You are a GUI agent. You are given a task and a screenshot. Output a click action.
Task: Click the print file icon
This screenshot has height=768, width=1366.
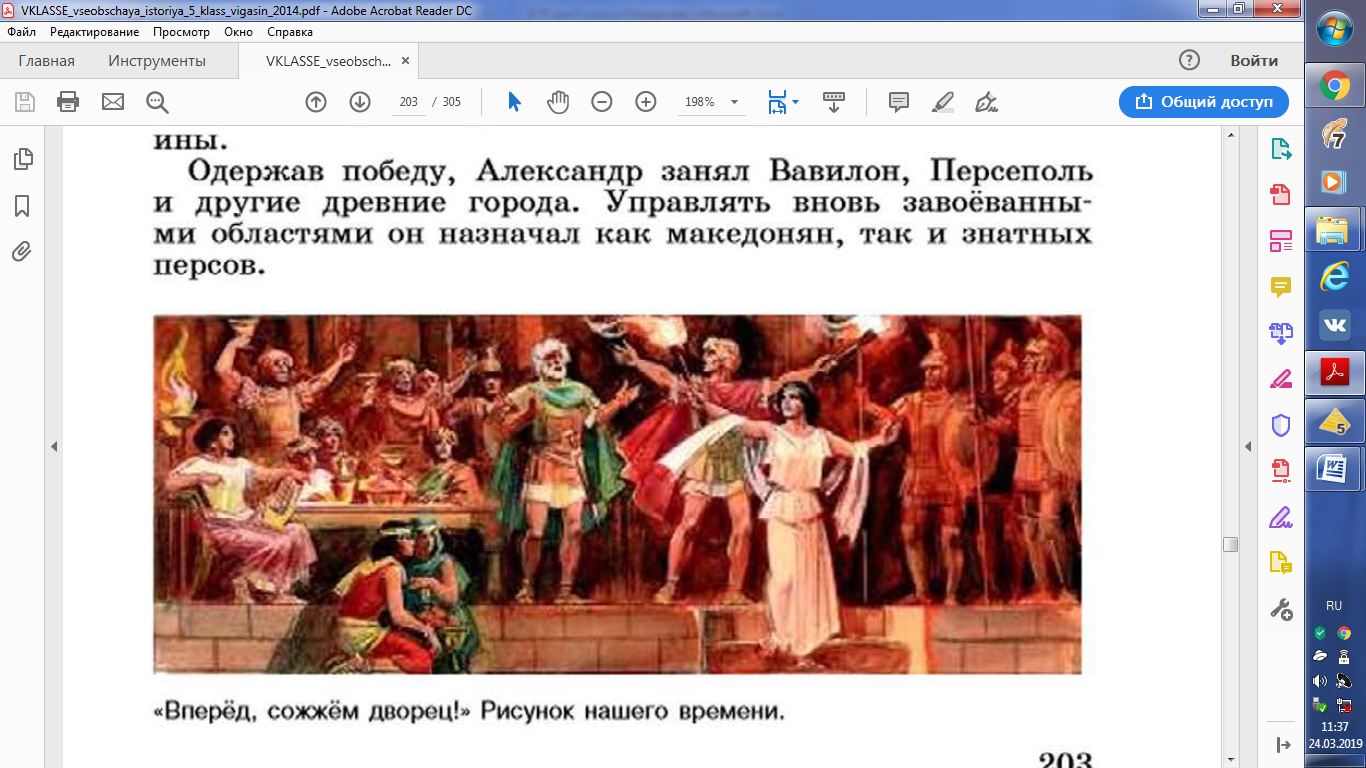[68, 102]
